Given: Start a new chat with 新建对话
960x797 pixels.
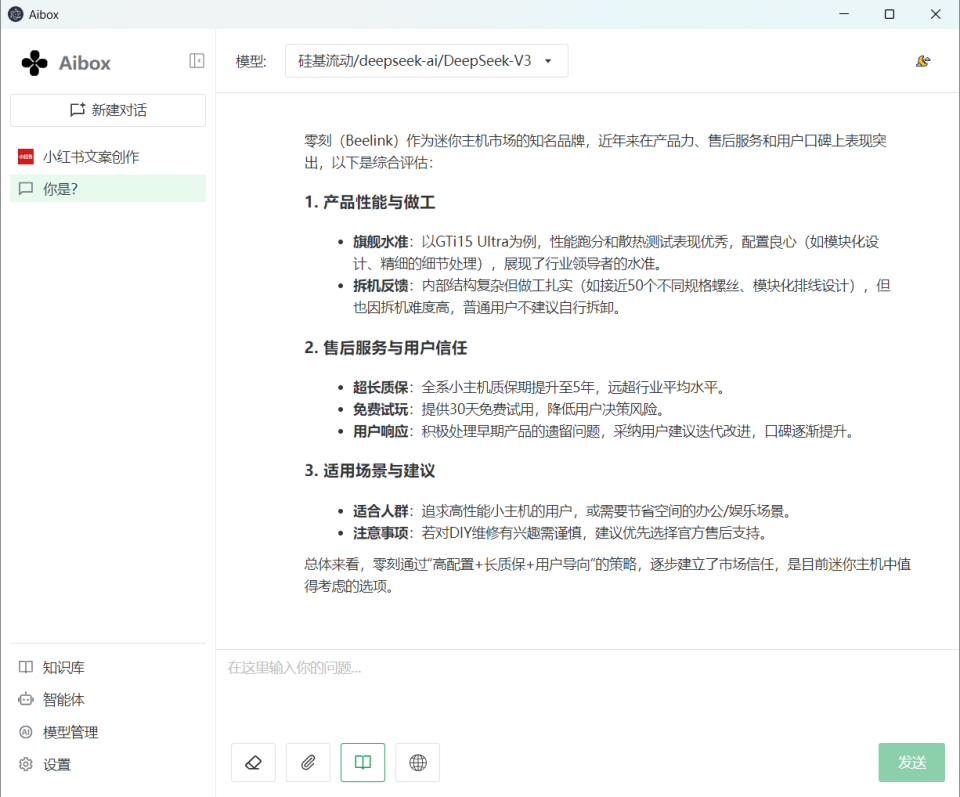Looking at the screenshot, I should click(x=108, y=110).
